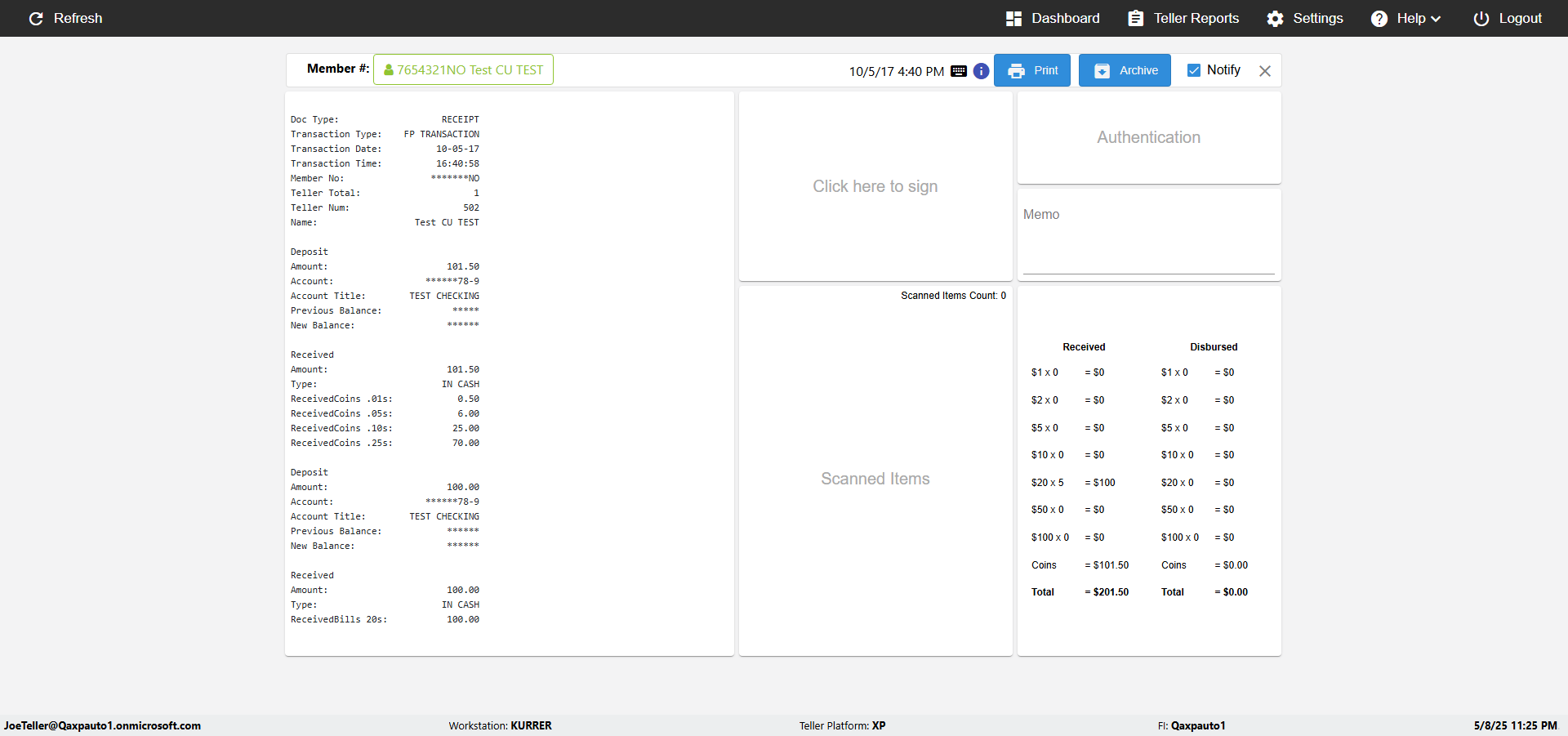This screenshot has width=1568, height=736.
Task: Open the Teller Reports menu
Action: point(1183,19)
